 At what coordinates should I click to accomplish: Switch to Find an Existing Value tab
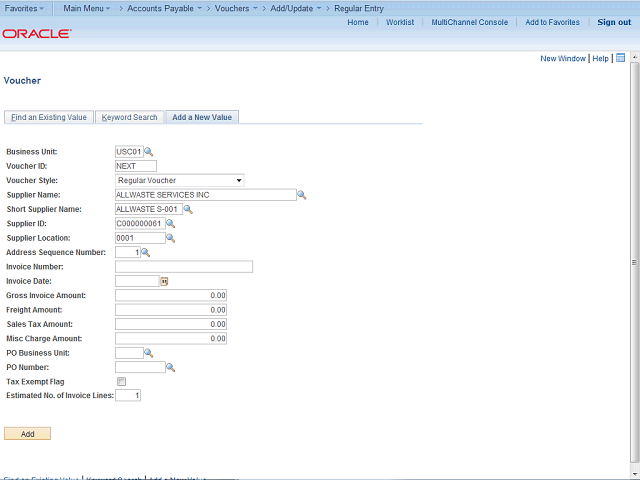tap(49, 117)
